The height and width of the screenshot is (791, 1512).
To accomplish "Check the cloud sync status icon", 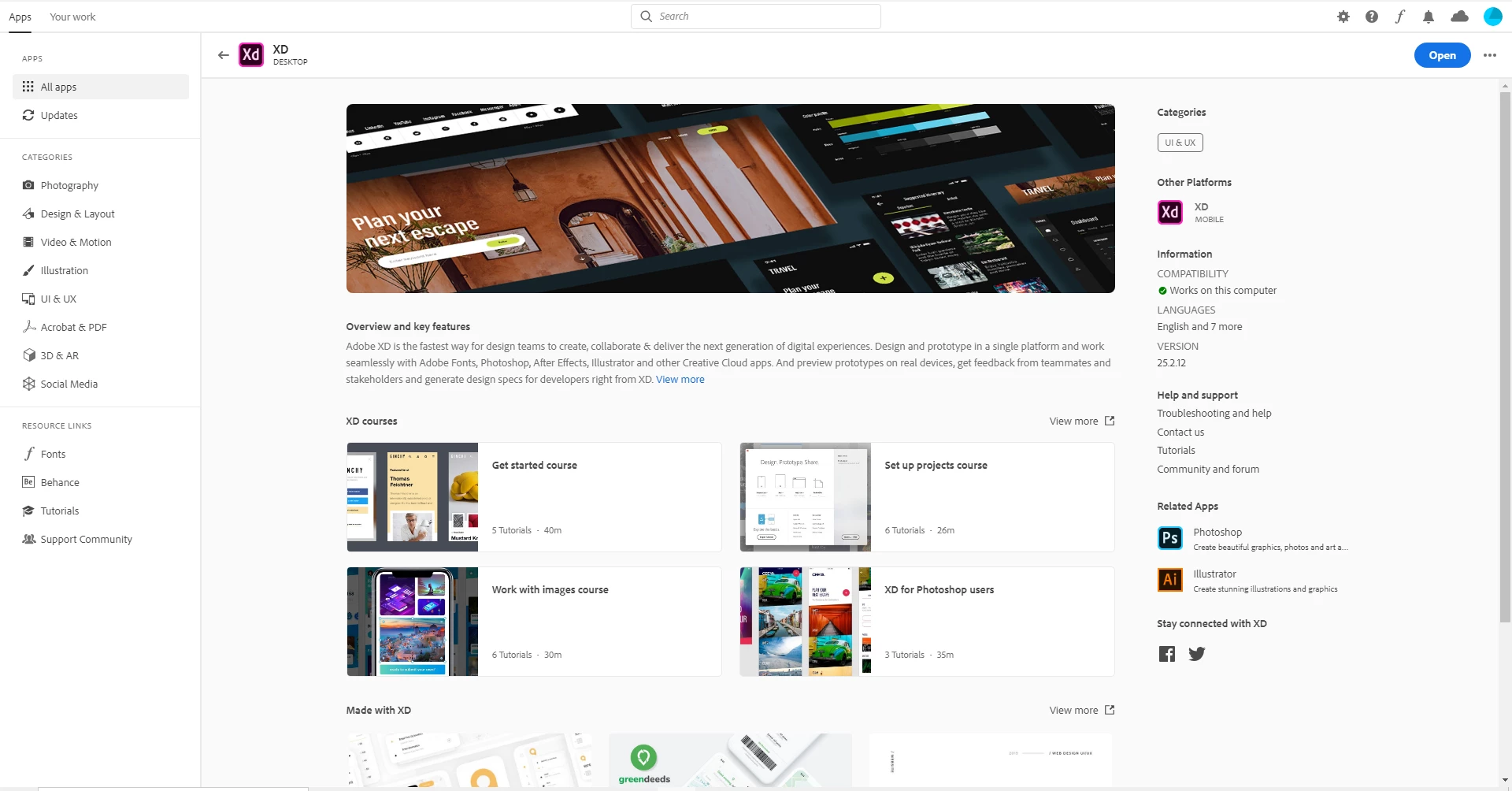I will tap(1460, 17).
